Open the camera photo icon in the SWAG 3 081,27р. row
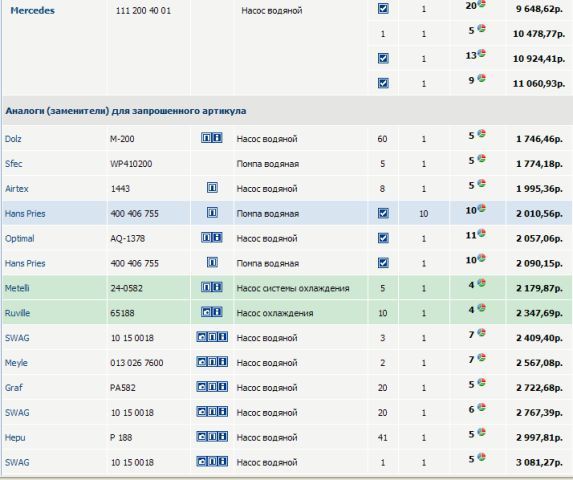The width and height of the screenshot is (573, 480). tap(201, 461)
